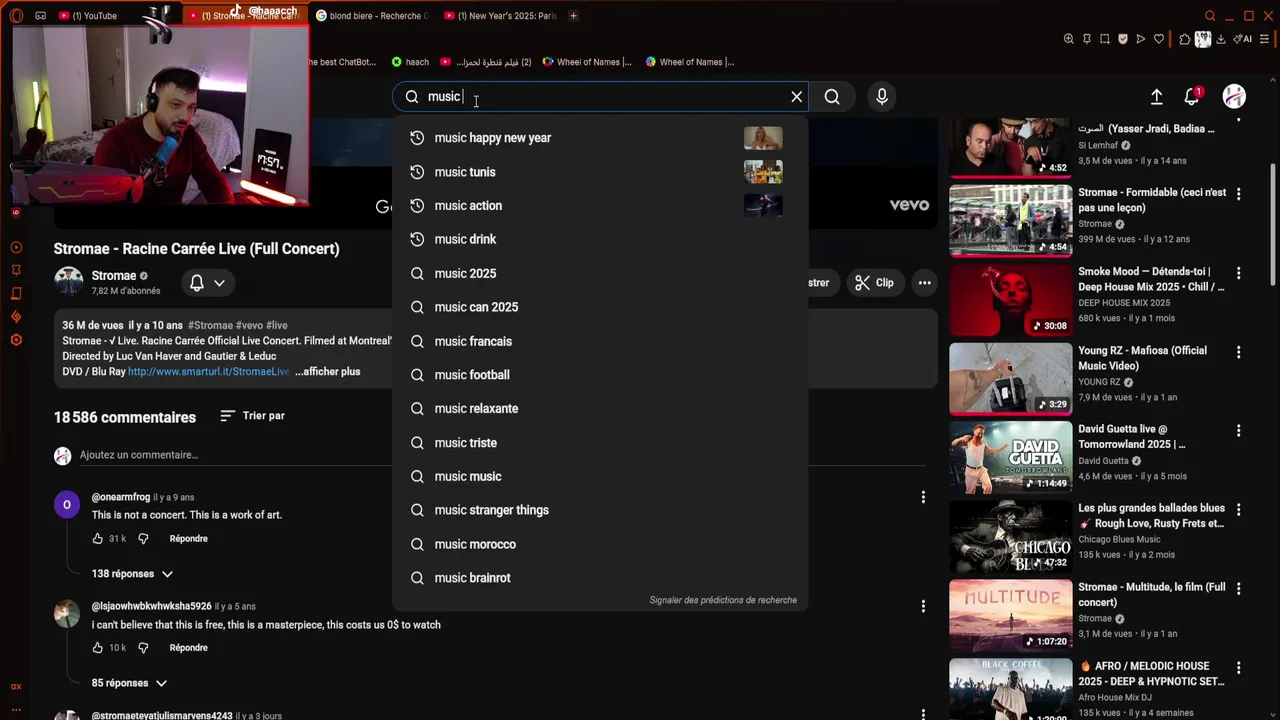Open options menu for onearmfrog comment
1280x720 pixels.
click(923, 497)
